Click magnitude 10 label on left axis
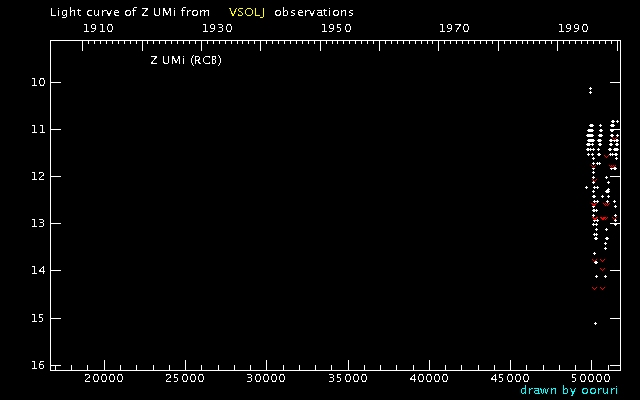Image resolution: width=640 pixels, height=400 pixels. 38,82
